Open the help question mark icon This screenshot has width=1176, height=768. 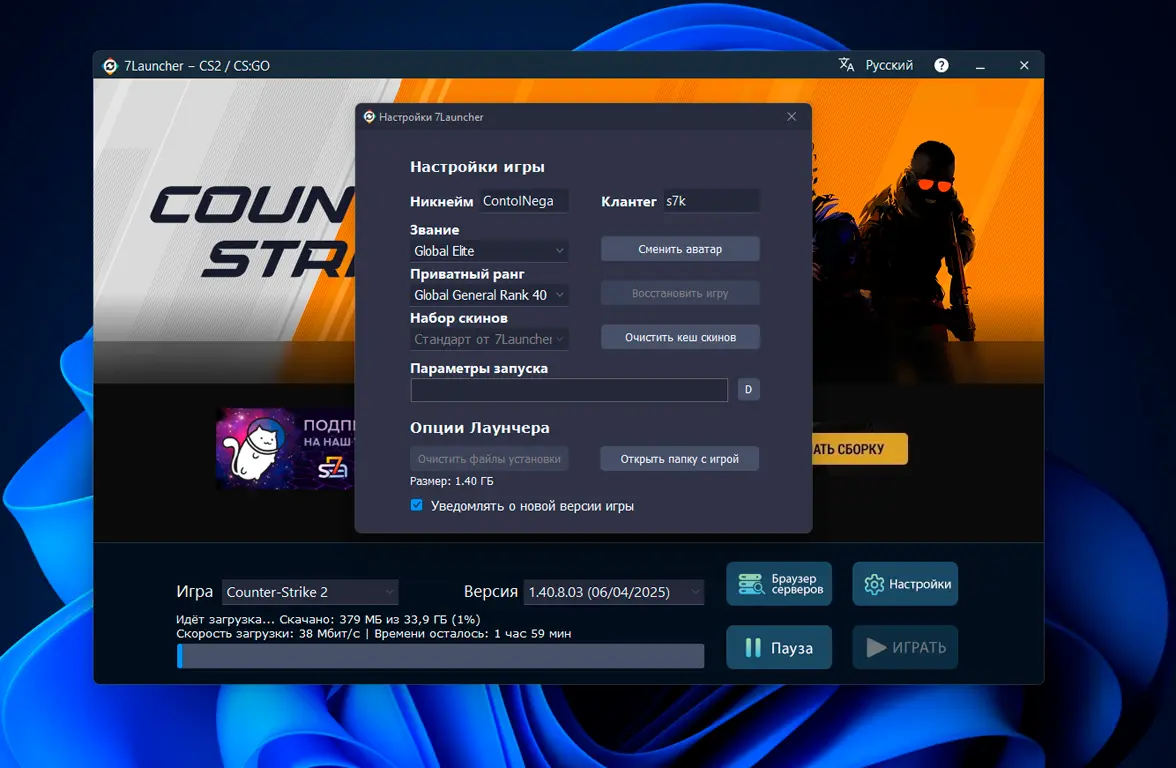pos(941,65)
